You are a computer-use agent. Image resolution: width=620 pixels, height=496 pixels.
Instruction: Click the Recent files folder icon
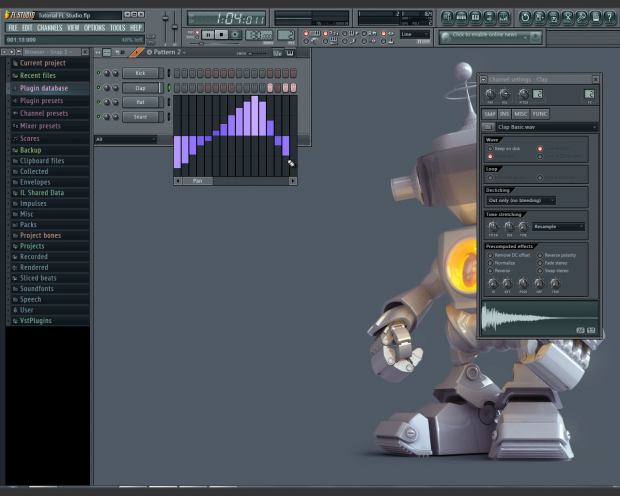click(15, 76)
